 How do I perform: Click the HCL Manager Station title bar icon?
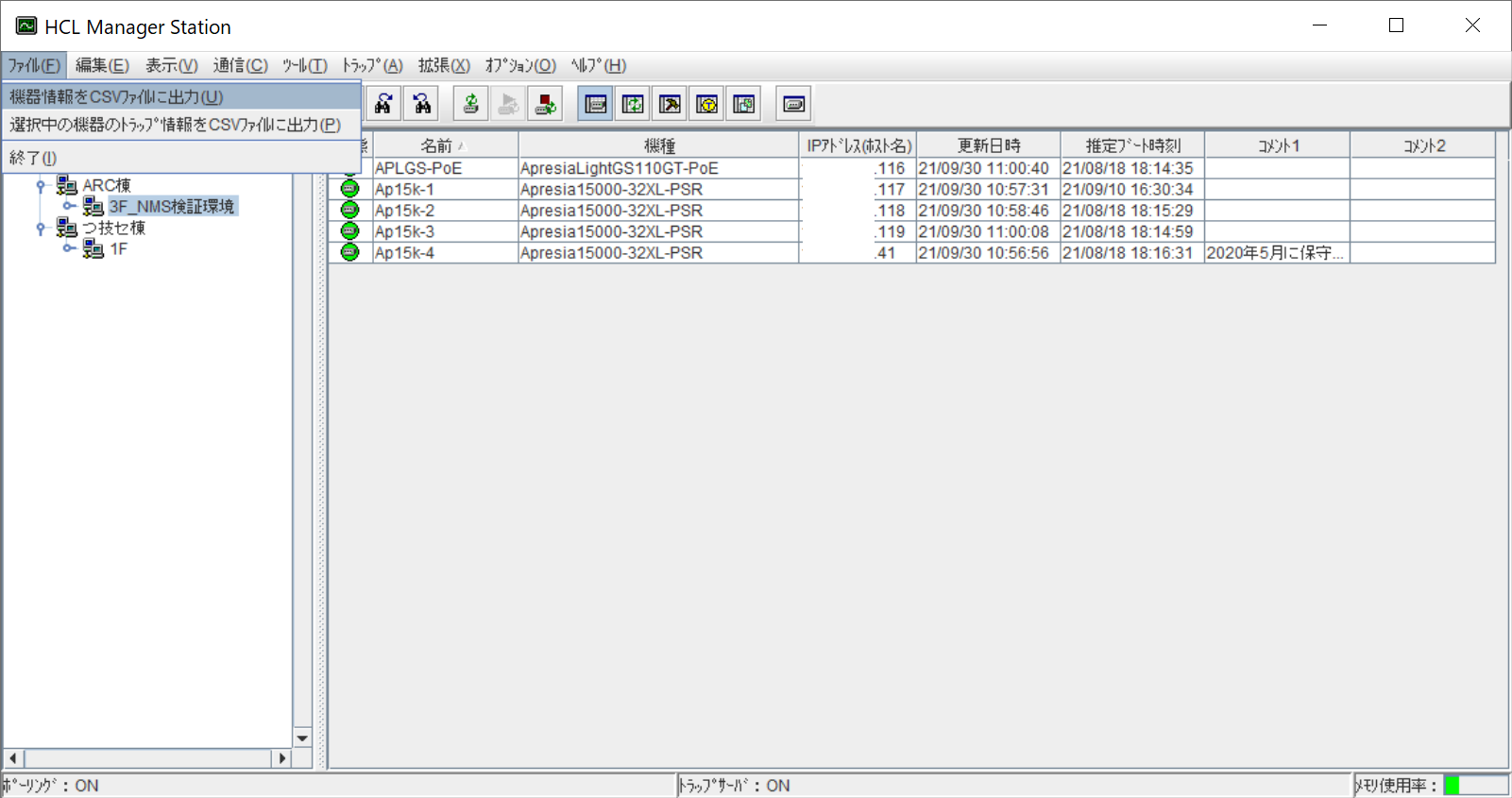click(x=26, y=26)
